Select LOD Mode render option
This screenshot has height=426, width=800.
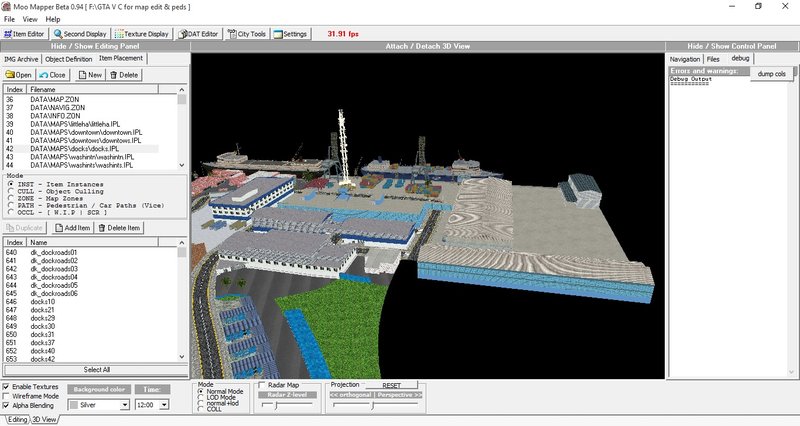coord(201,397)
